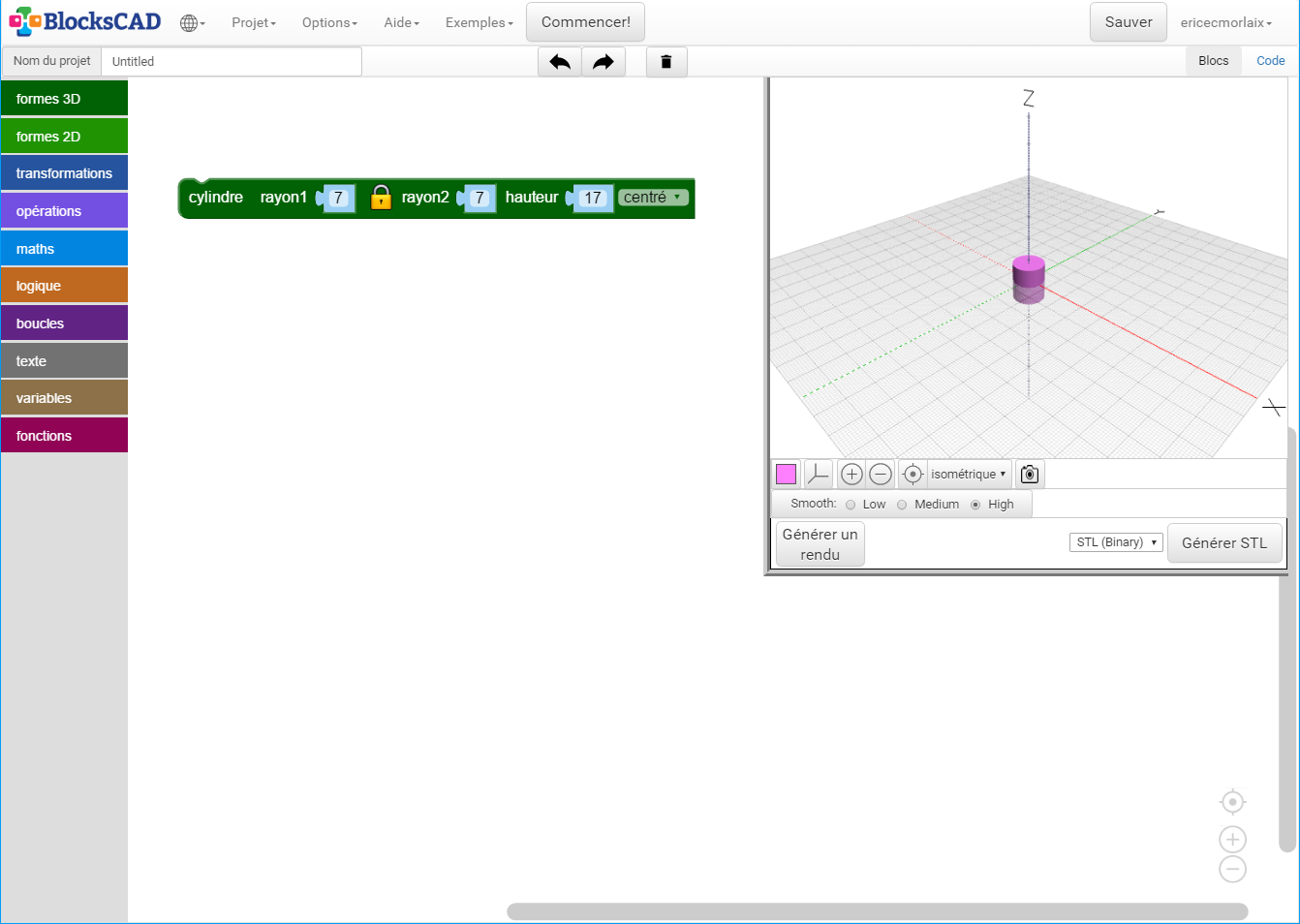This screenshot has height=924, width=1300.
Task: Zoom in the 3D render view
Action: pyautogui.click(x=851, y=474)
